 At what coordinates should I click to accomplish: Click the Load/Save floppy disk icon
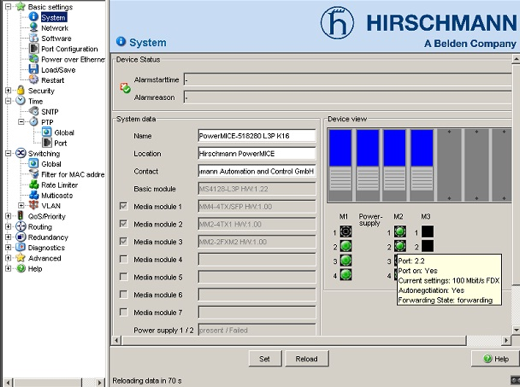click(33, 69)
